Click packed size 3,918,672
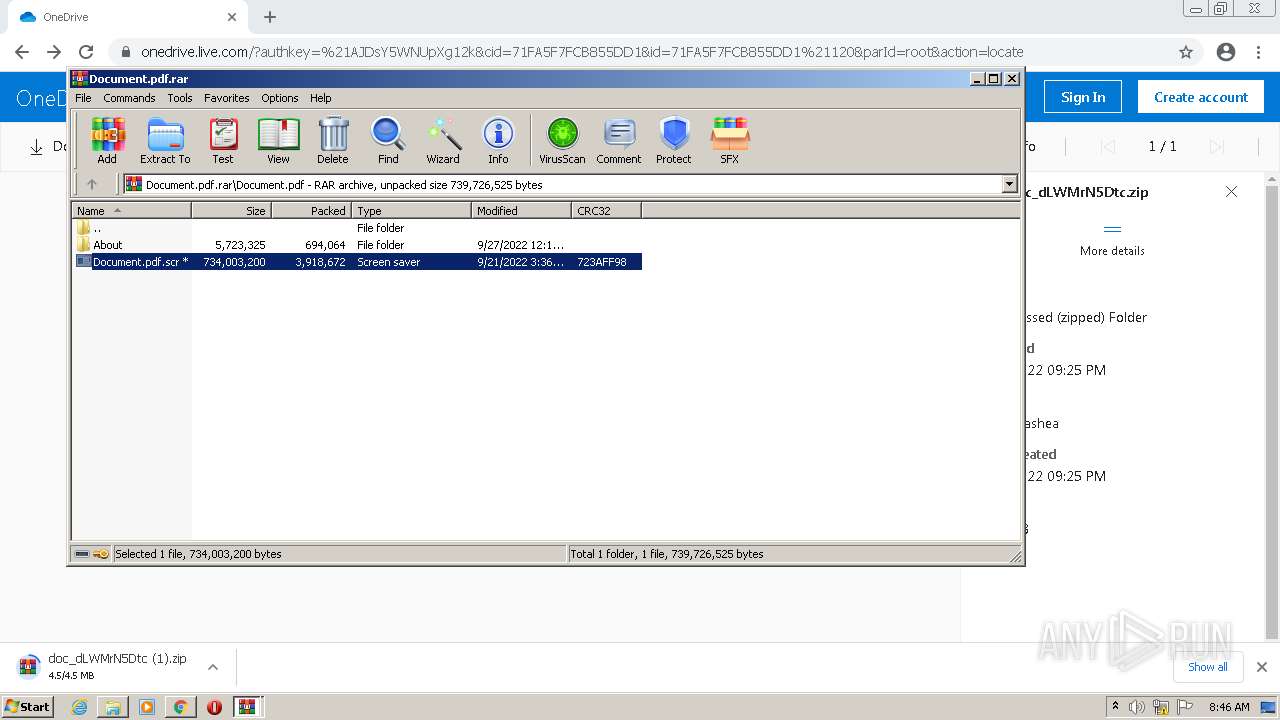 [x=320, y=262]
